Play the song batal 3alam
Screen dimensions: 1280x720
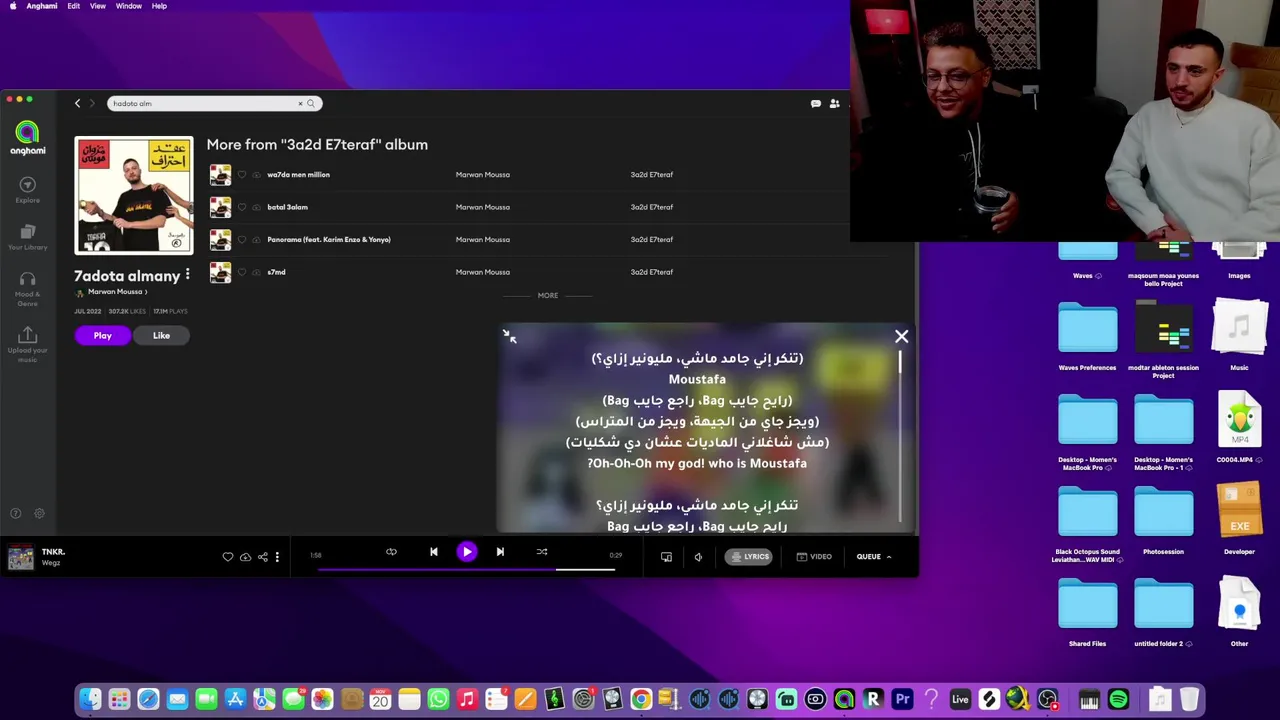pos(287,207)
